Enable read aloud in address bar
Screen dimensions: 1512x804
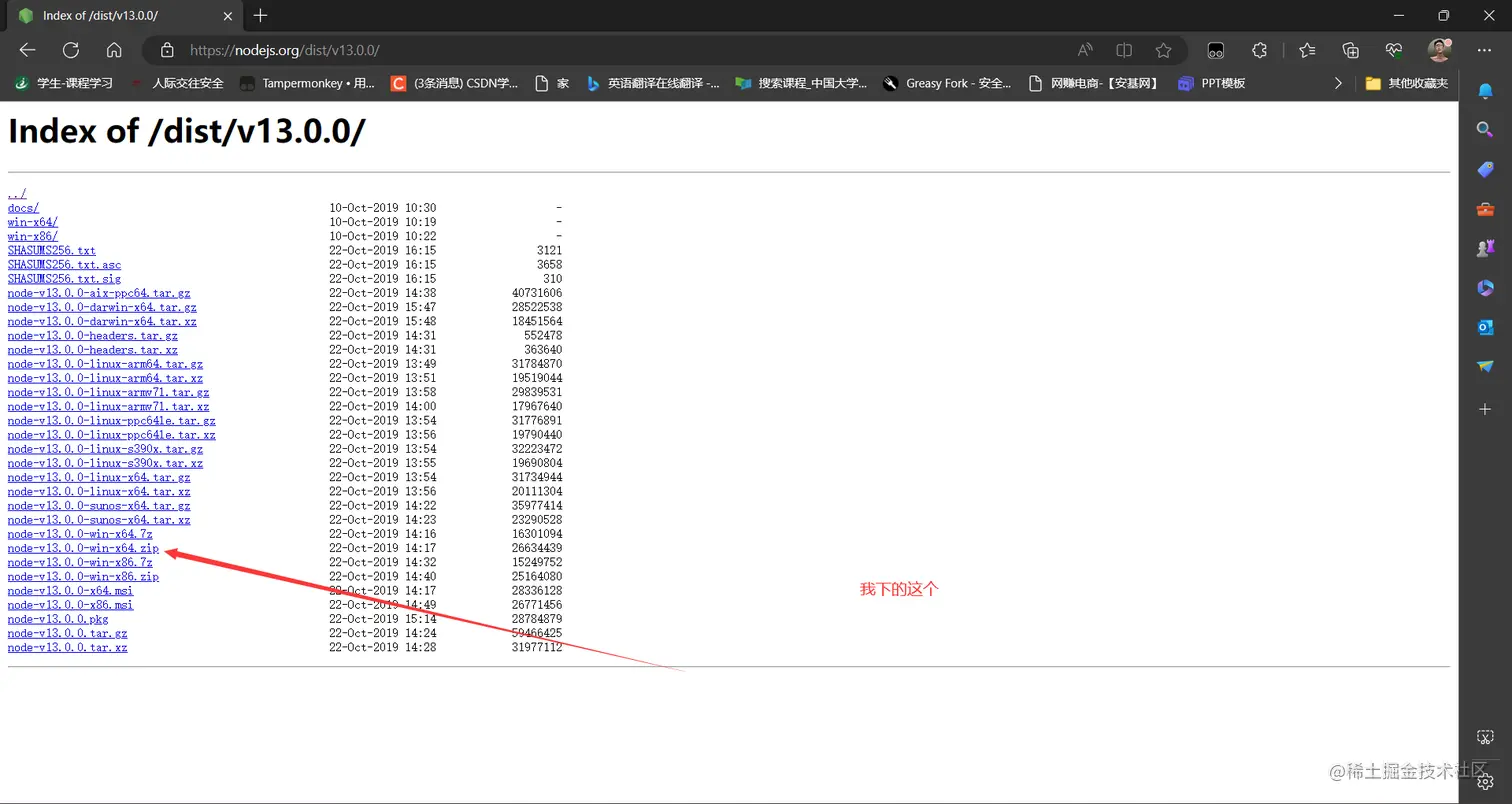coord(1085,50)
